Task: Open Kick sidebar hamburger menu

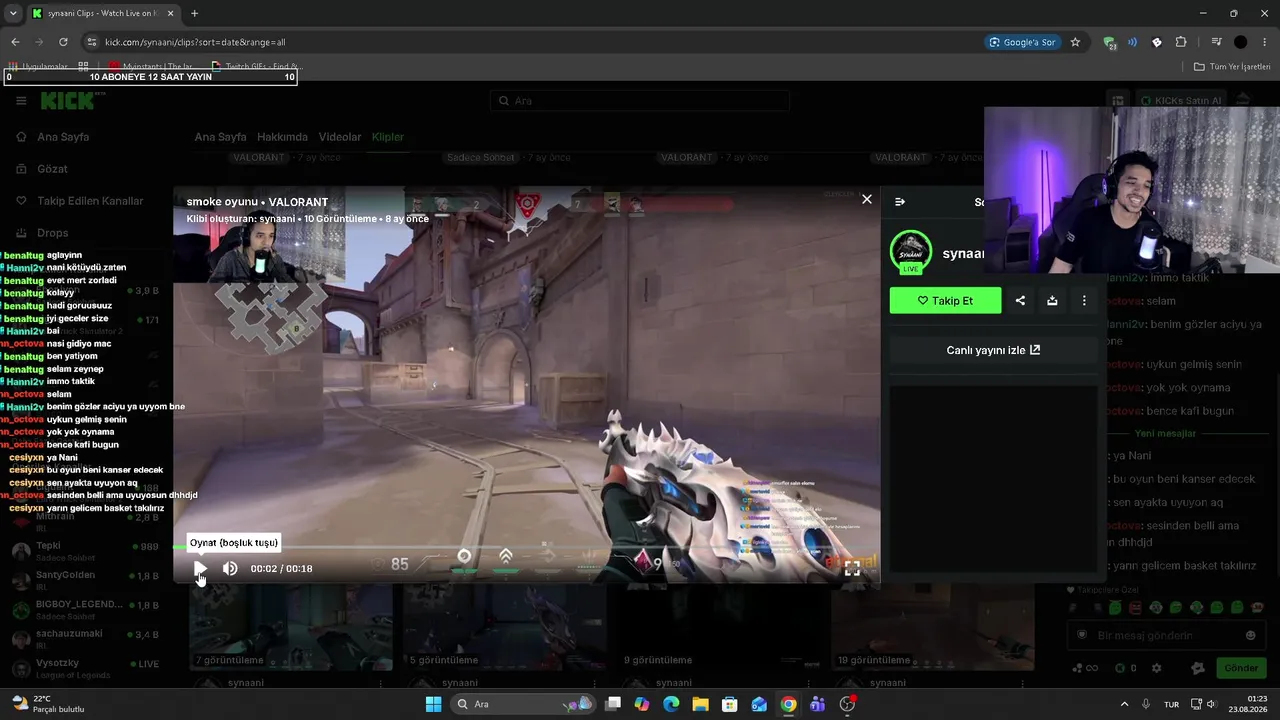Action: pyautogui.click(x=21, y=101)
